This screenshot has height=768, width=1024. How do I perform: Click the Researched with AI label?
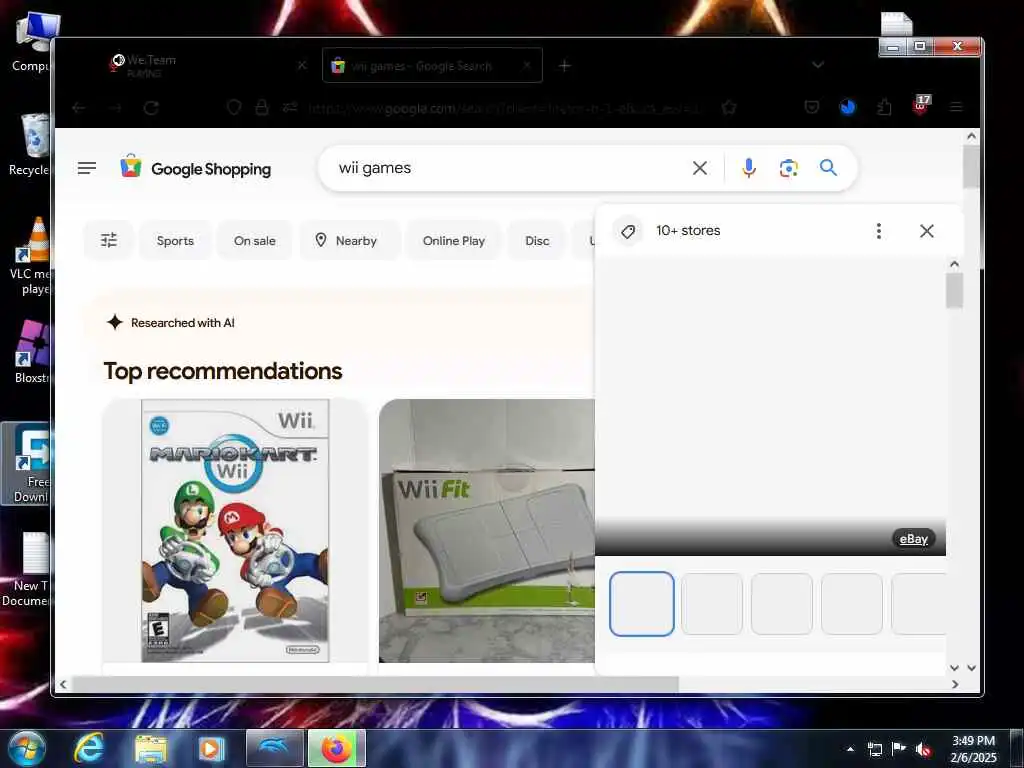pyautogui.click(x=182, y=323)
